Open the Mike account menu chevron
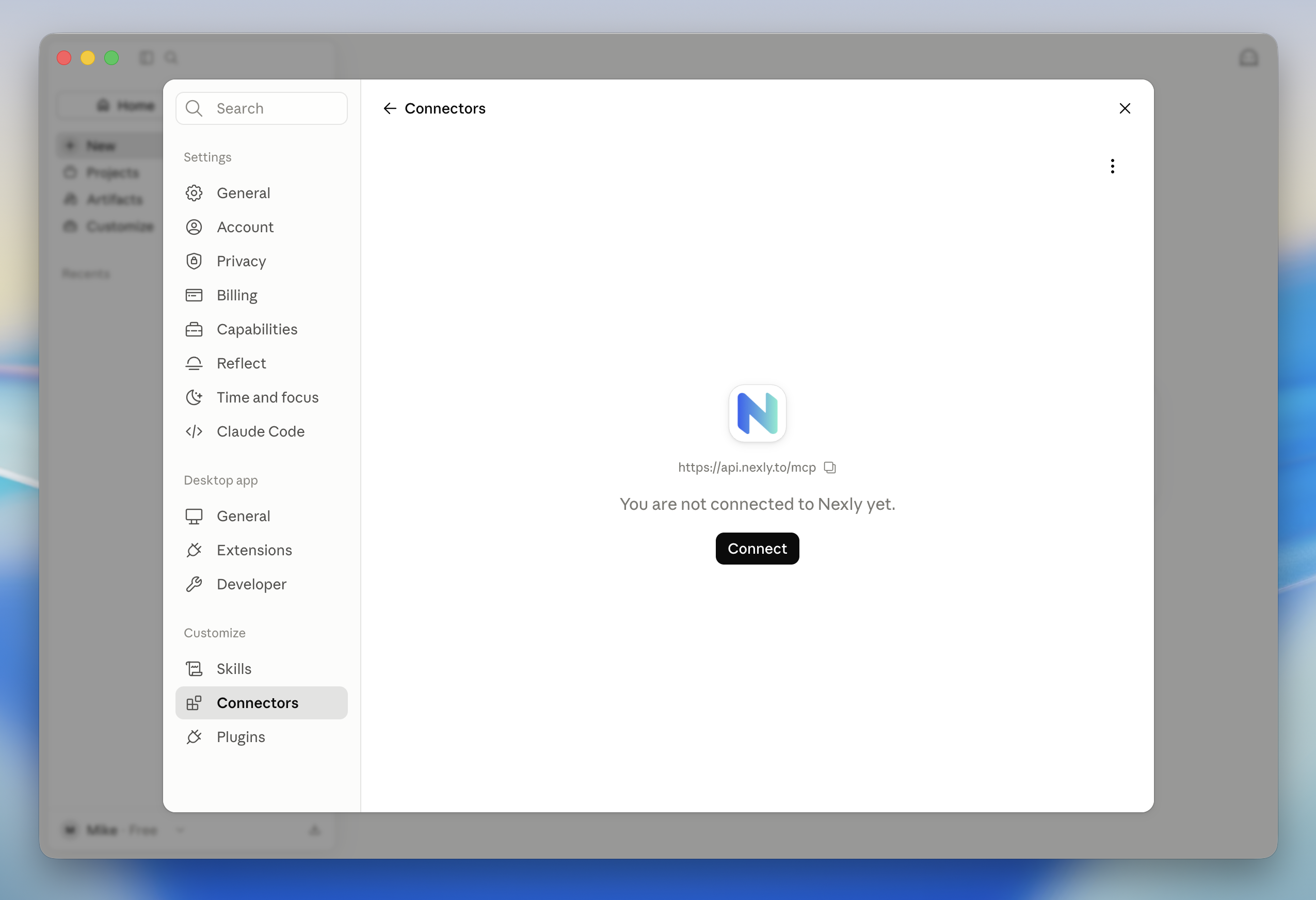 point(180,830)
